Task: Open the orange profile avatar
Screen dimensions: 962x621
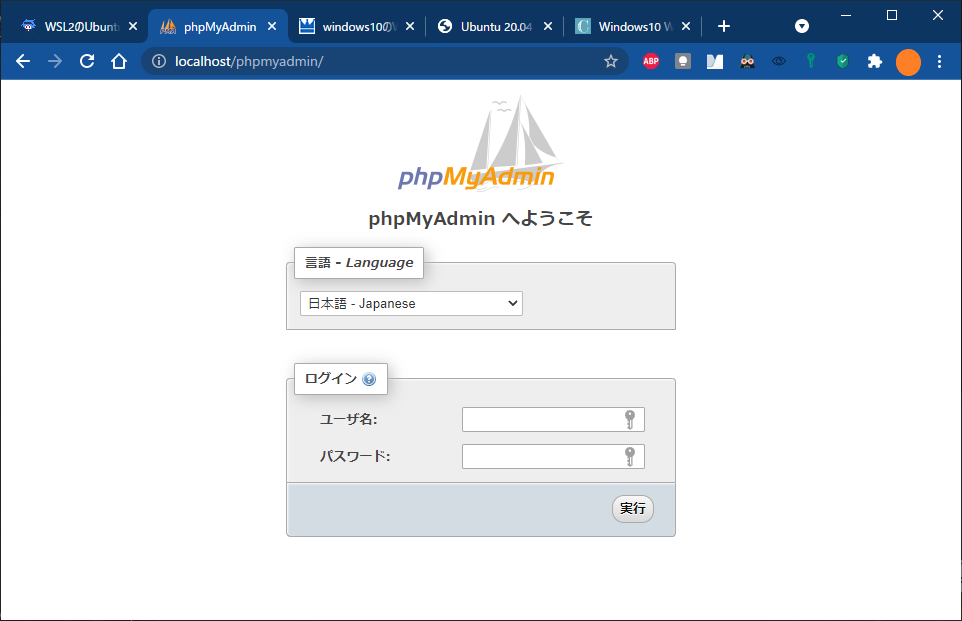Action: (x=908, y=63)
